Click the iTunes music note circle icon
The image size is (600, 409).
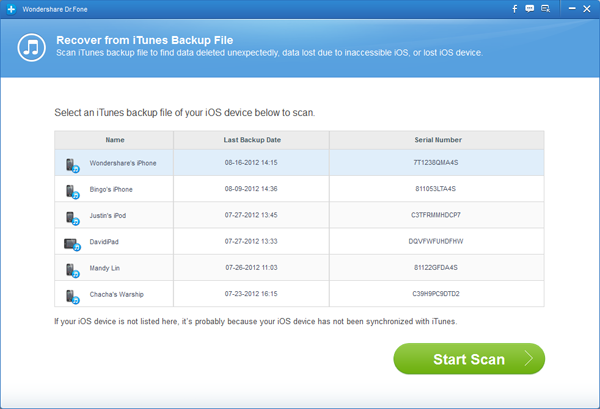31,48
